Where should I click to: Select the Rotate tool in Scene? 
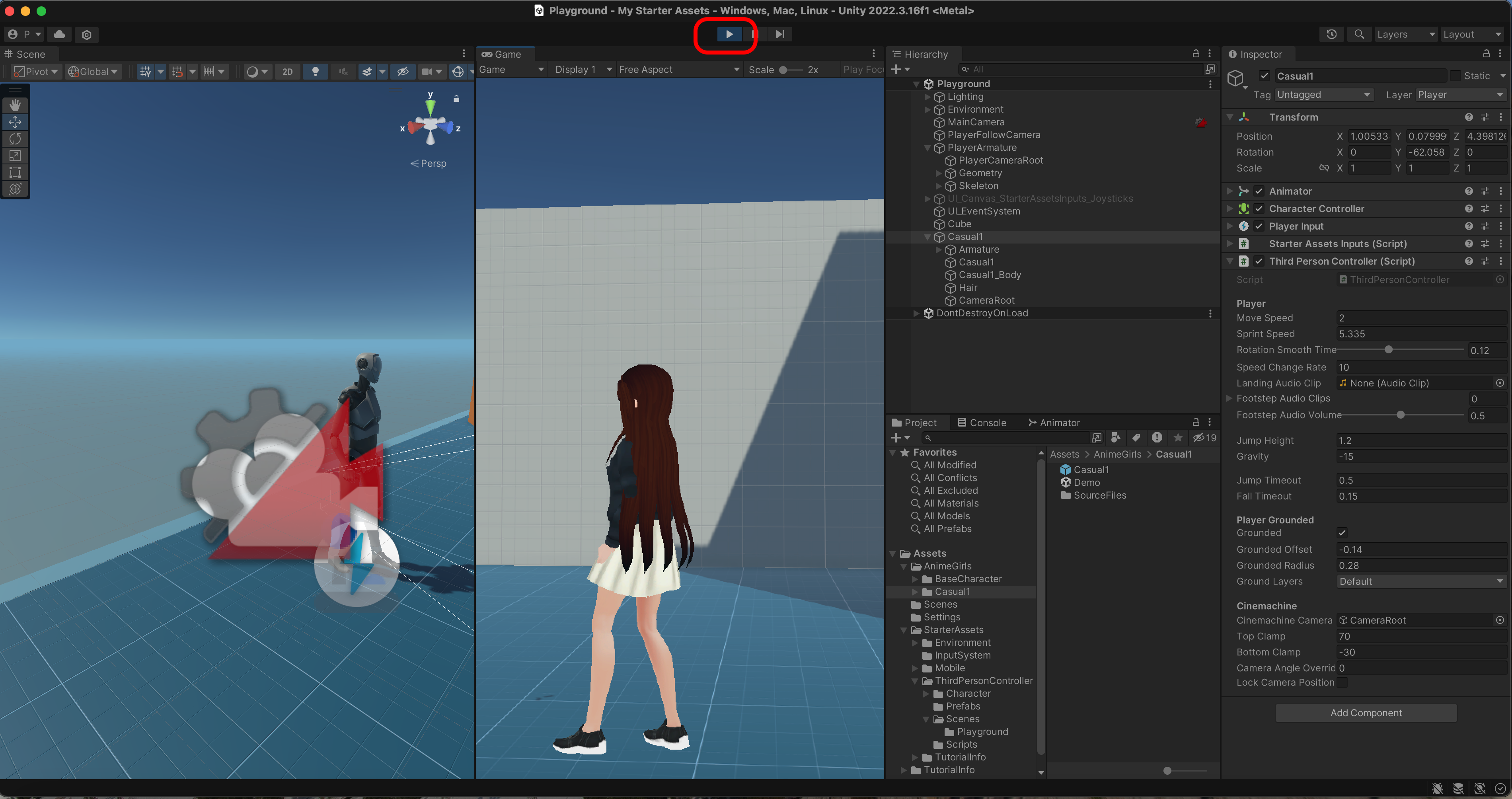pos(15,138)
